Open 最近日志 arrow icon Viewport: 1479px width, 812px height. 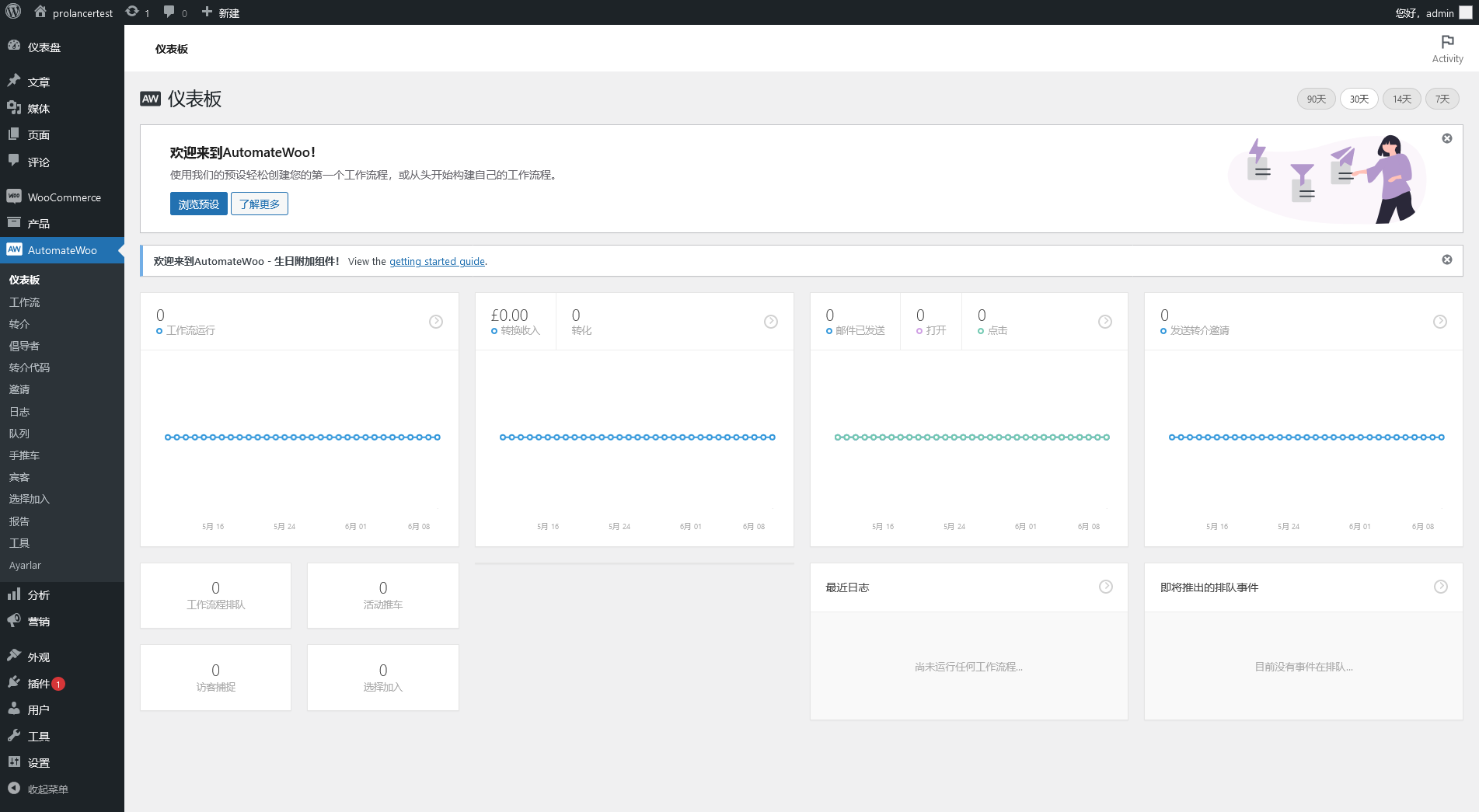click(x=1106, y=587)
